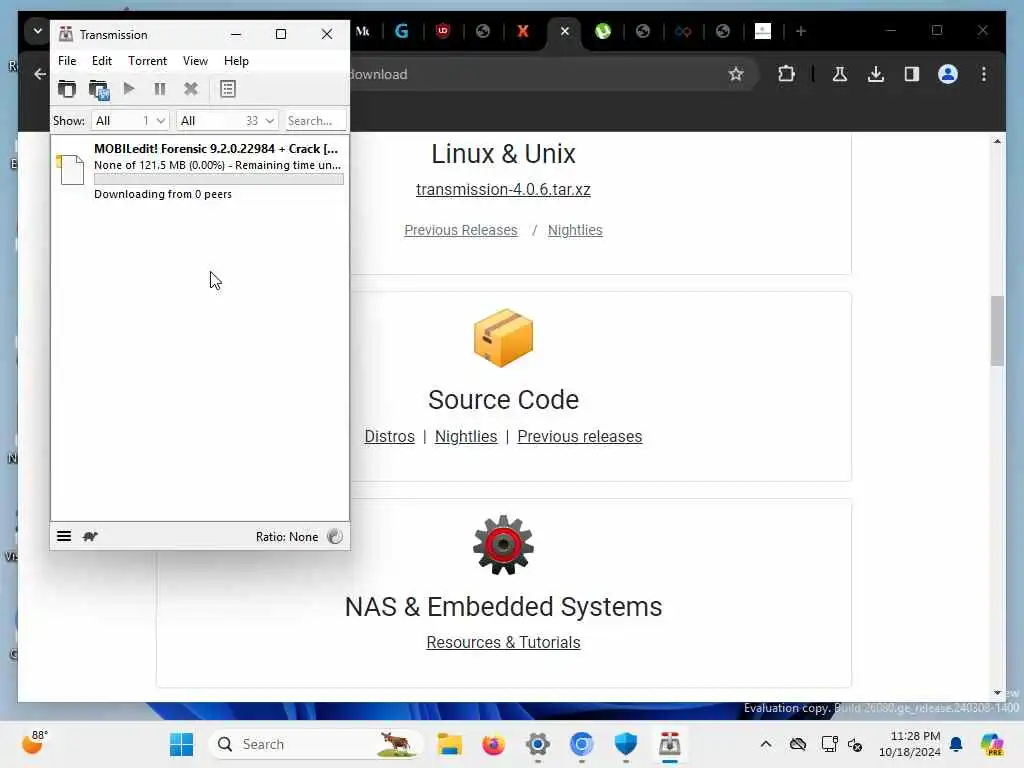Image resolution: width=1024 pixels, height=768 pixels.
Task: Click the torrent file icon in list
Action: (71, 170)
